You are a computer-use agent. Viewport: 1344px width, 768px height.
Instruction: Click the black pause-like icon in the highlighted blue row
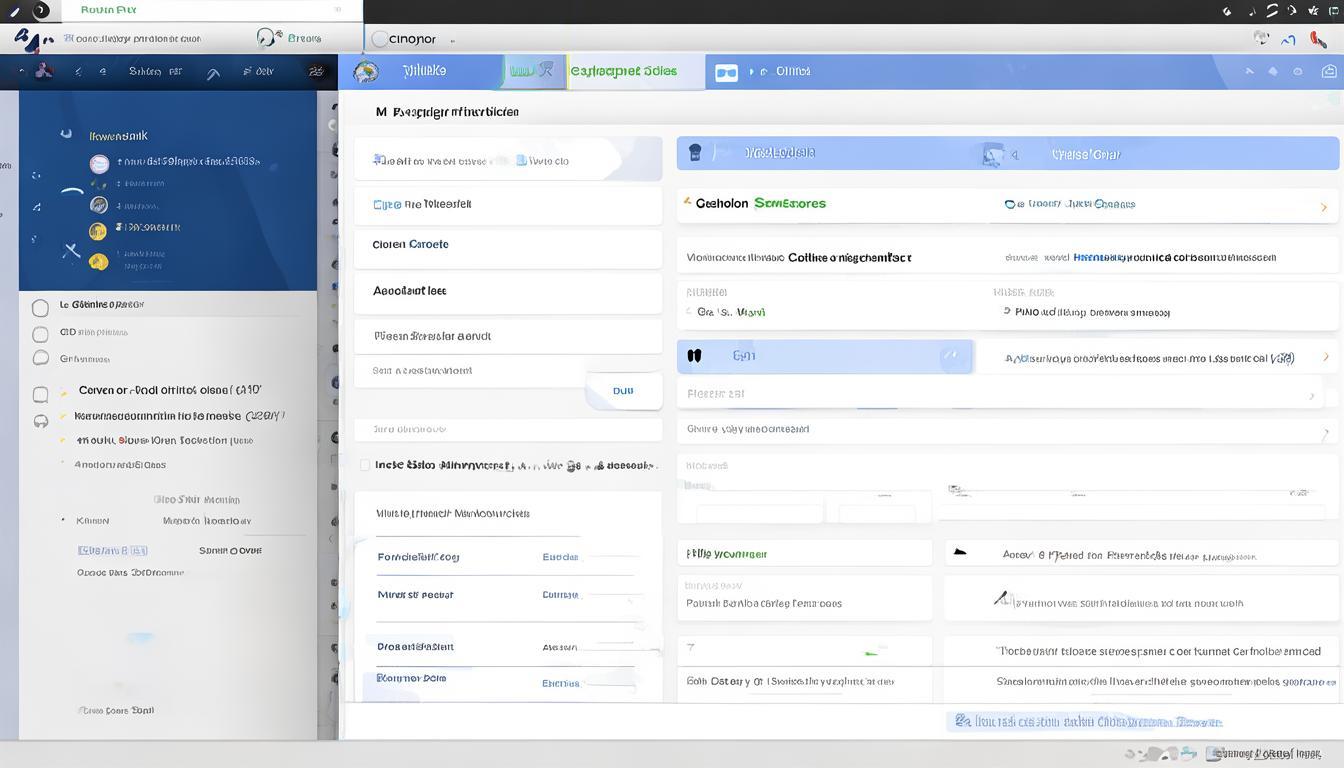694,356
